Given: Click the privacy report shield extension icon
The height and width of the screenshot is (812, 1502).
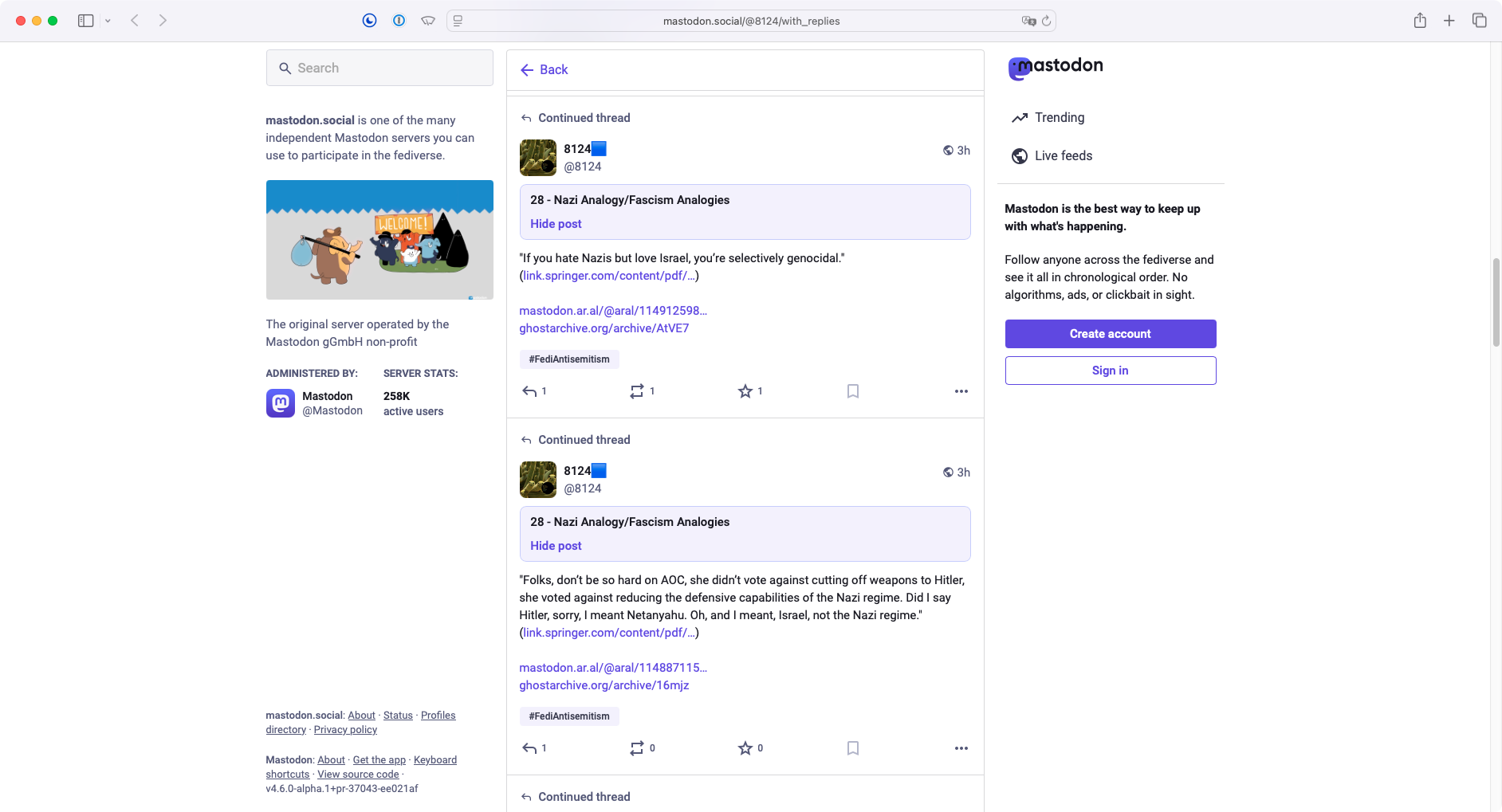Looking at the screenshot, I should pyautogui.click(x=428, y=21).
